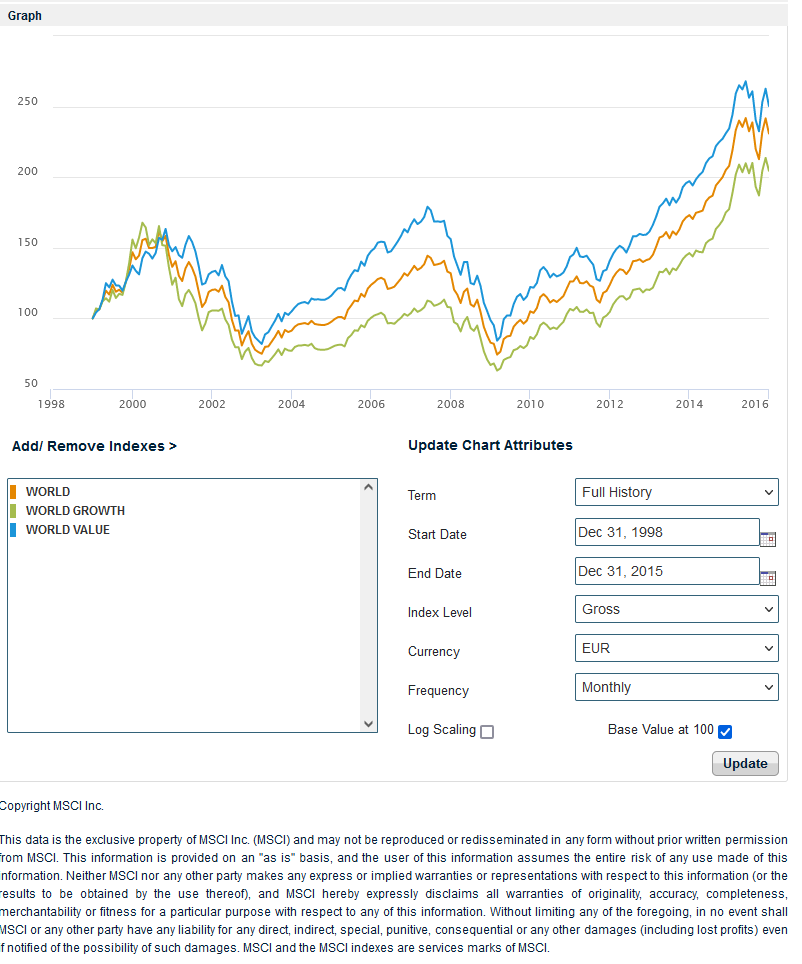Uncheck the Base Value at 100 checkbox
This screenshot has height=964, width=802.
click(x=725, y=732)
